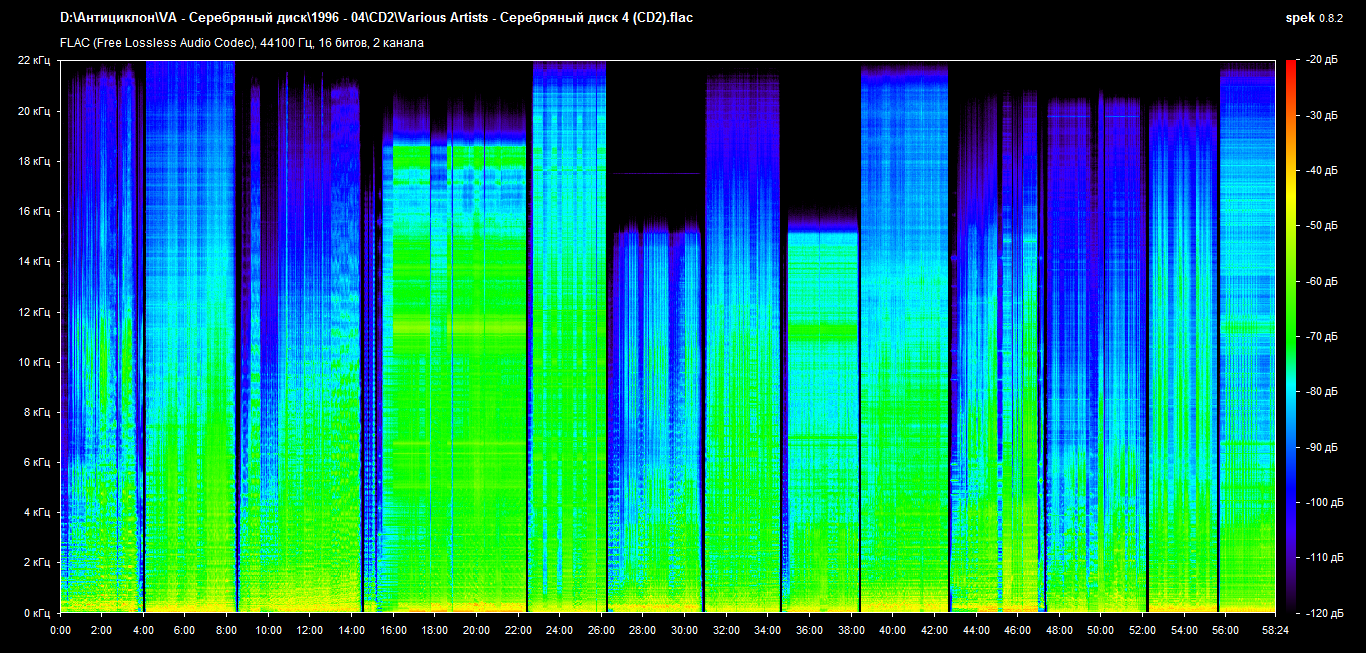The image size is (1366, 653).
Task: Click the -80 дБ scale label
Action: 1323,391
